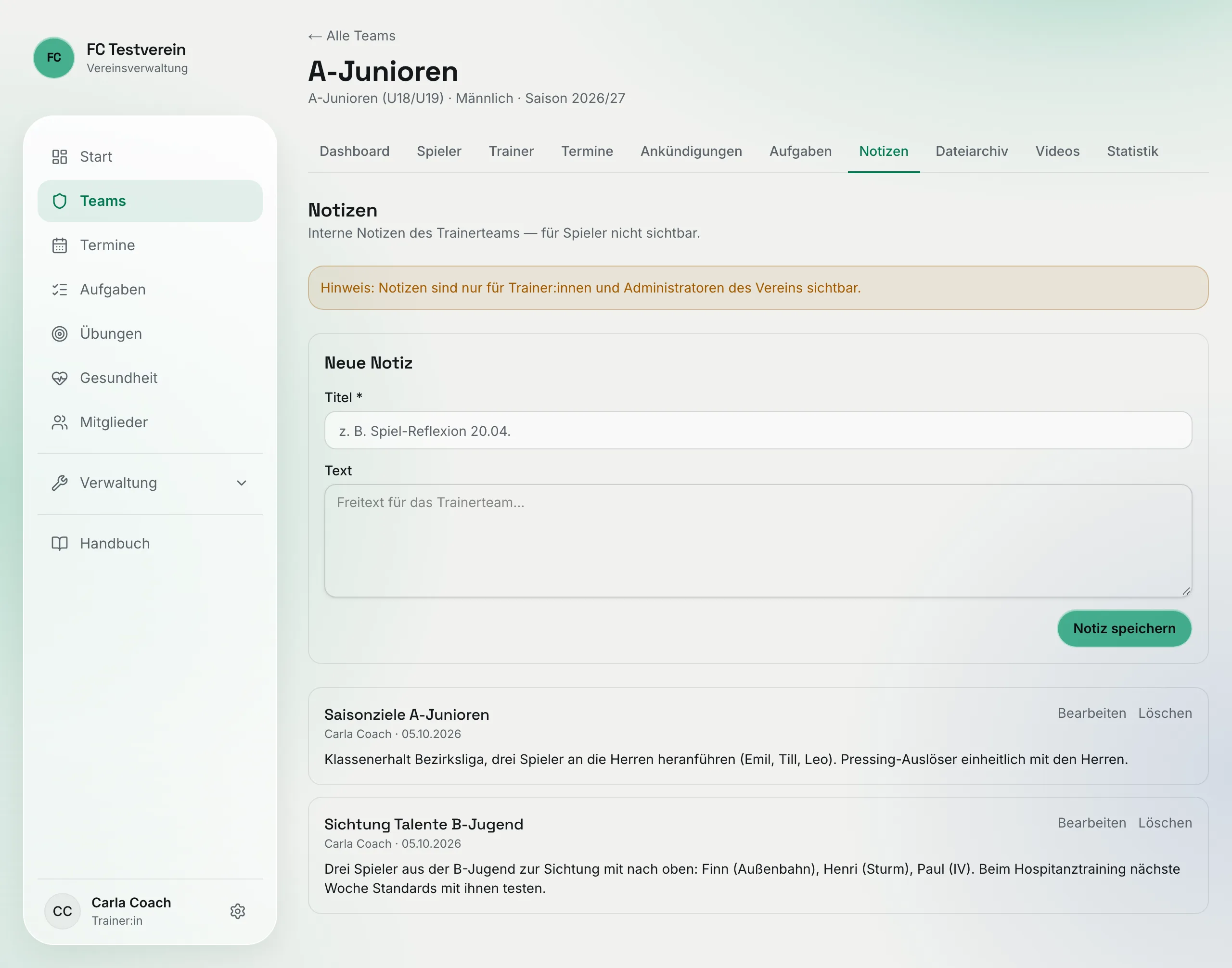Go back via Alle Teams link
Viewport: 1232px width, 968px height.
pos(351,36)
